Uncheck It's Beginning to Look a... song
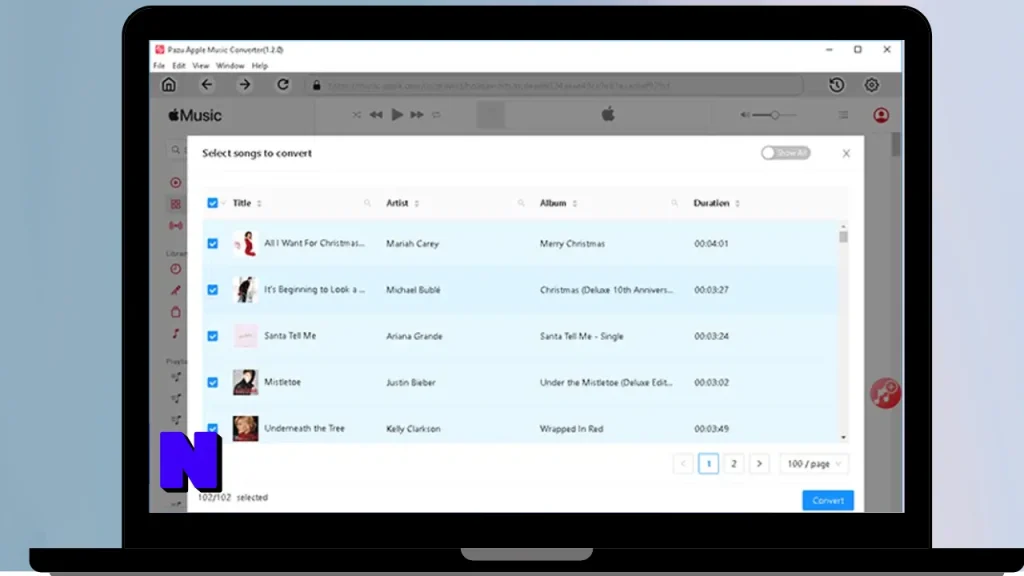The image size is (1024, 576). coord(212,290)
